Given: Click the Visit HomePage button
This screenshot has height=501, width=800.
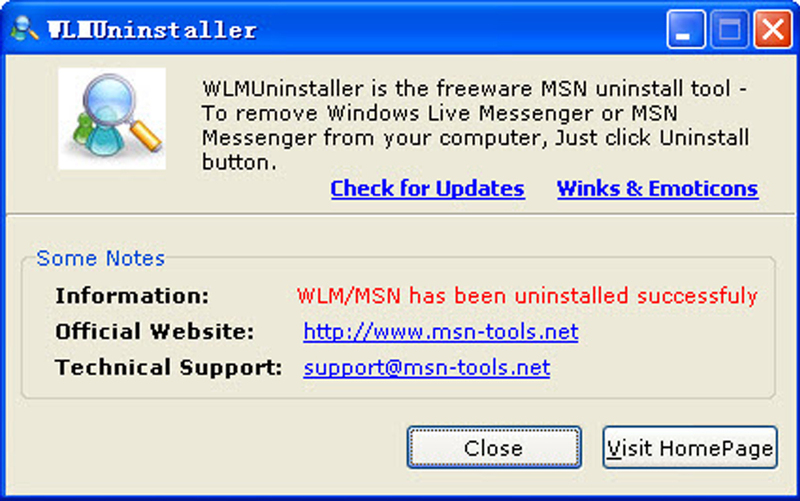Looking at the screenshot, I should pos(690,447).
